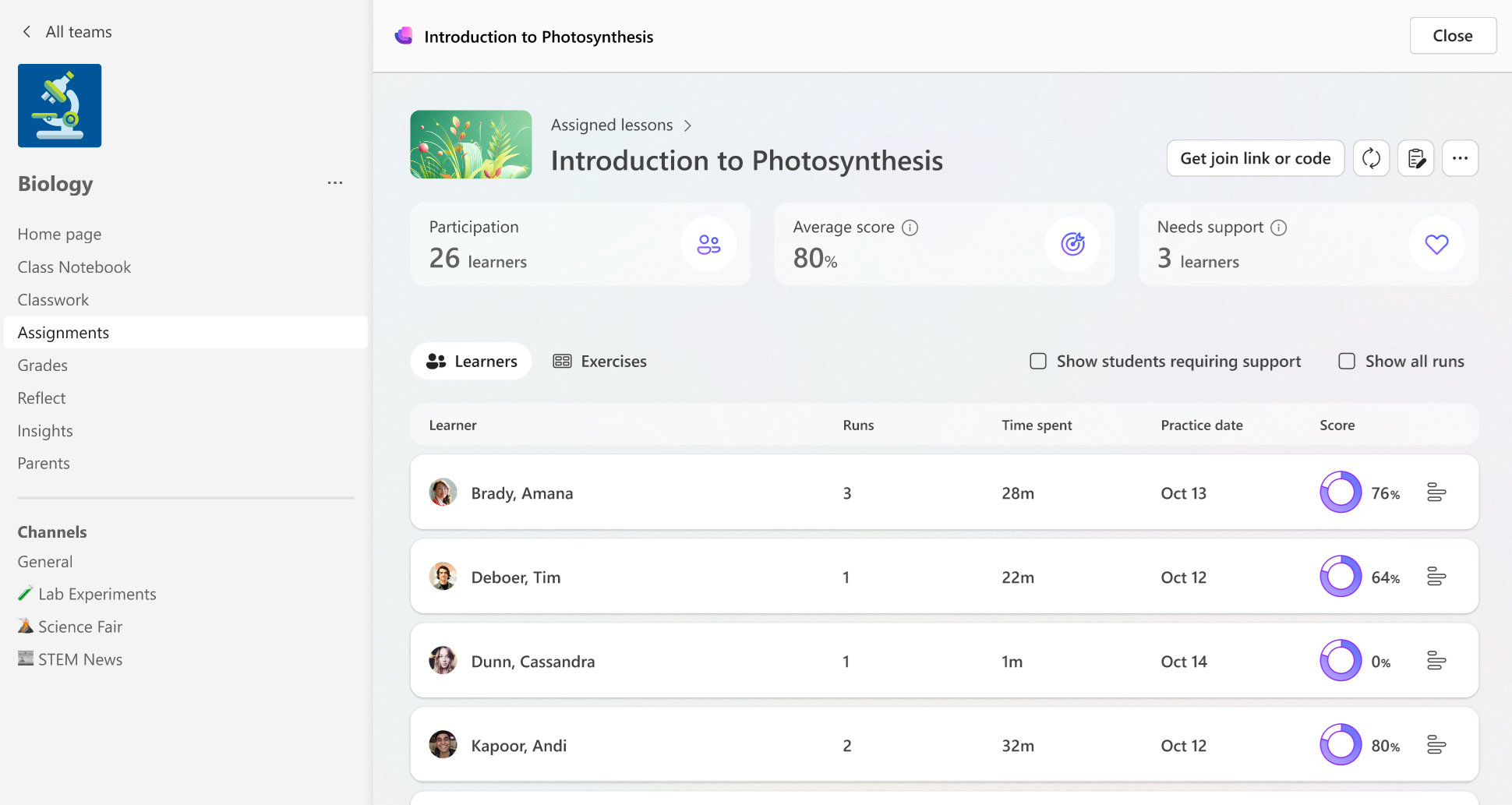Open the Deboer, Tim learner row
This screenshot has height=805, width=1512.
[945, 577]
